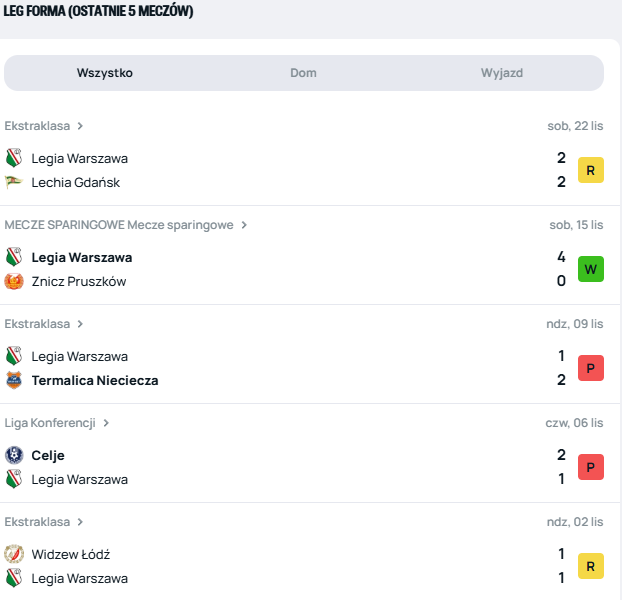This screenshot has width=622, height=600.
Task: Click Znicz Pruszków club crest icon
Action: click(x=14, y=281)
